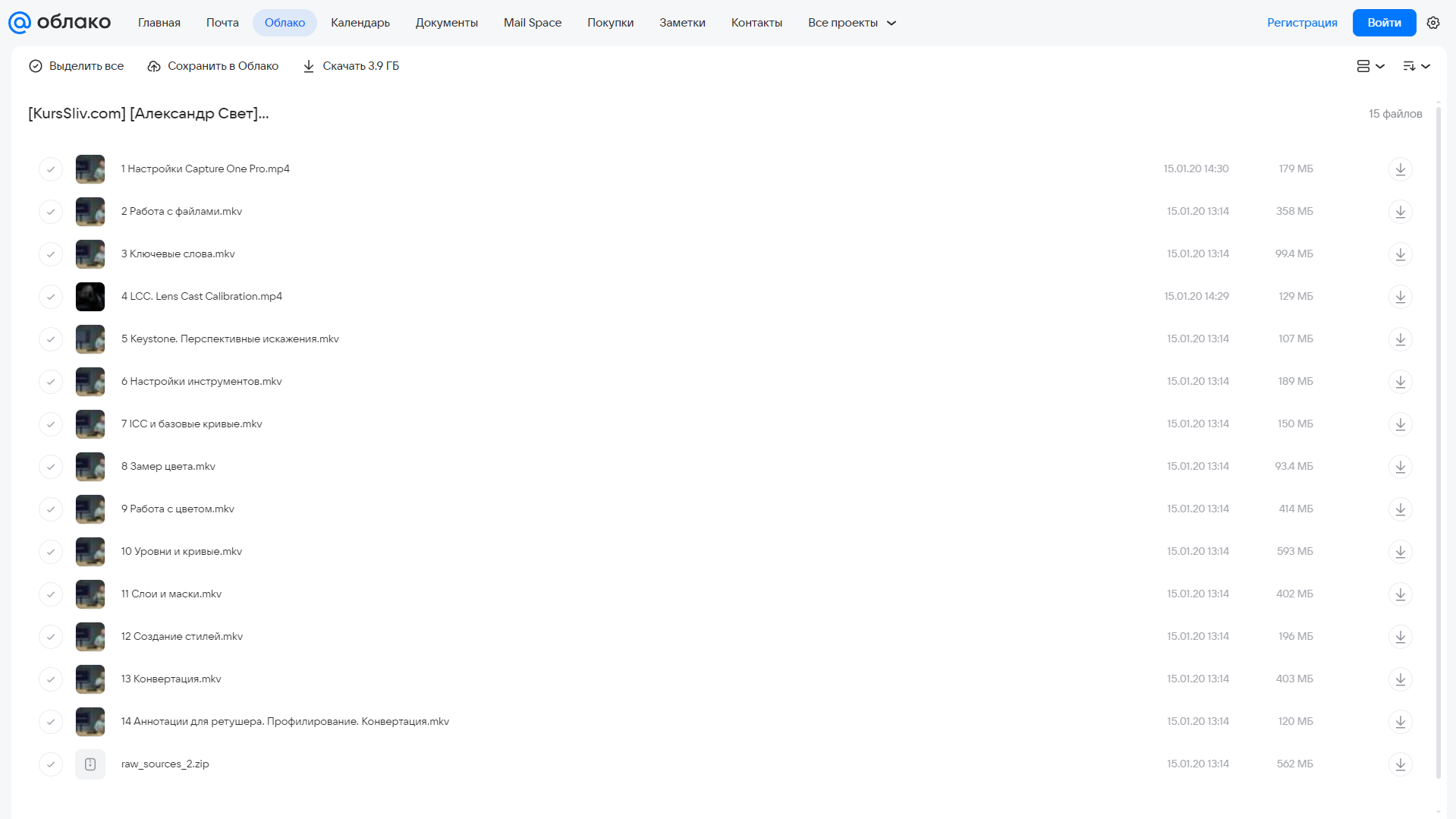Image resolution: width=1456 pixels, height=819 pixels.
Task: Check the box for 12 Создание стилей.mkv
Action: (51, 637)
